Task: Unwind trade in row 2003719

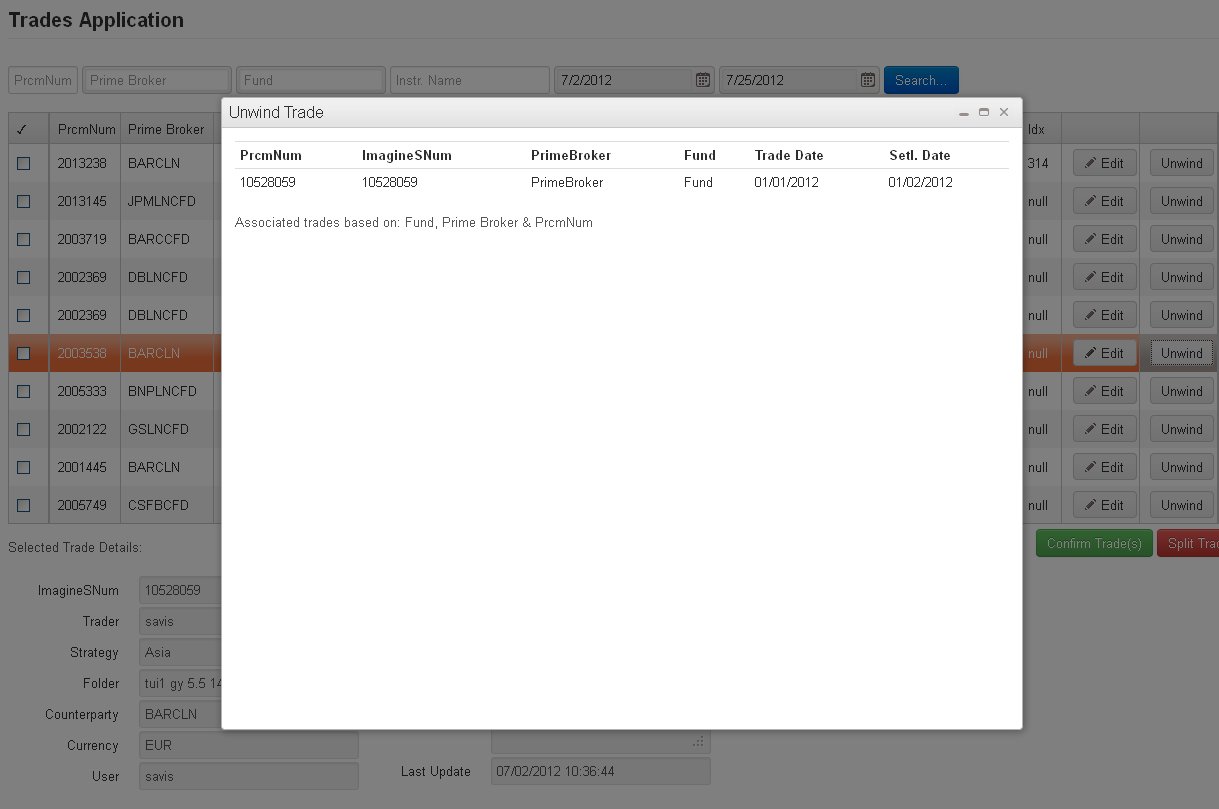Action: pyautogui.click(x=1182, y=239)
